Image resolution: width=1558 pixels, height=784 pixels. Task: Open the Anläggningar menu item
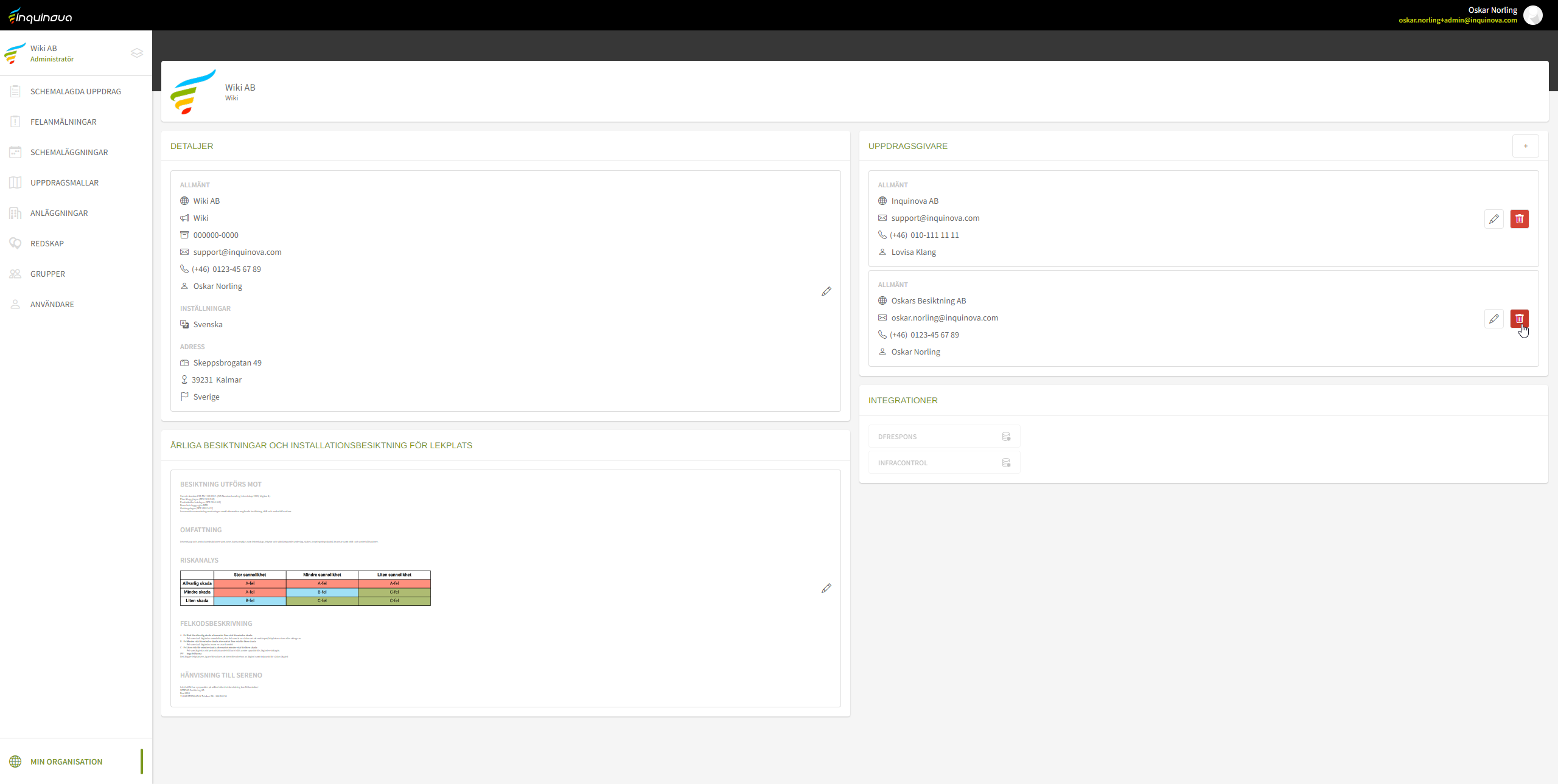click(x=59, y=213)
